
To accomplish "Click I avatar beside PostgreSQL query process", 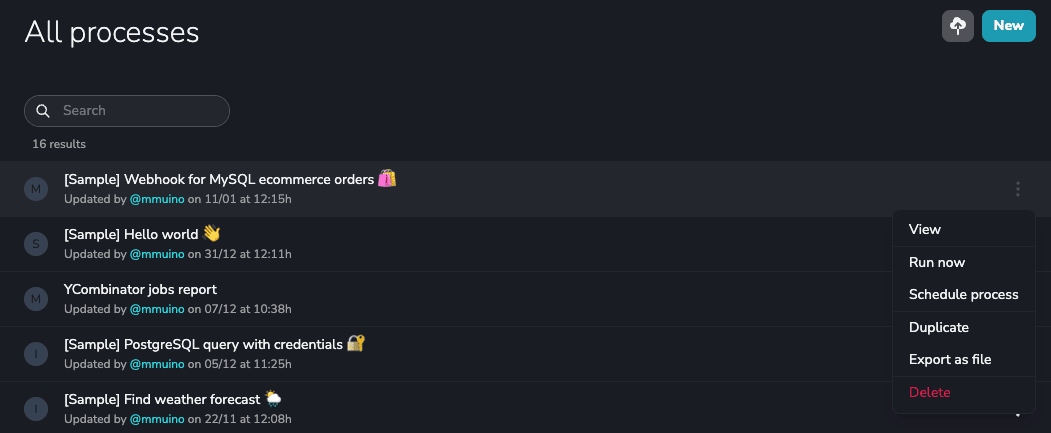I will click(36, 354).
